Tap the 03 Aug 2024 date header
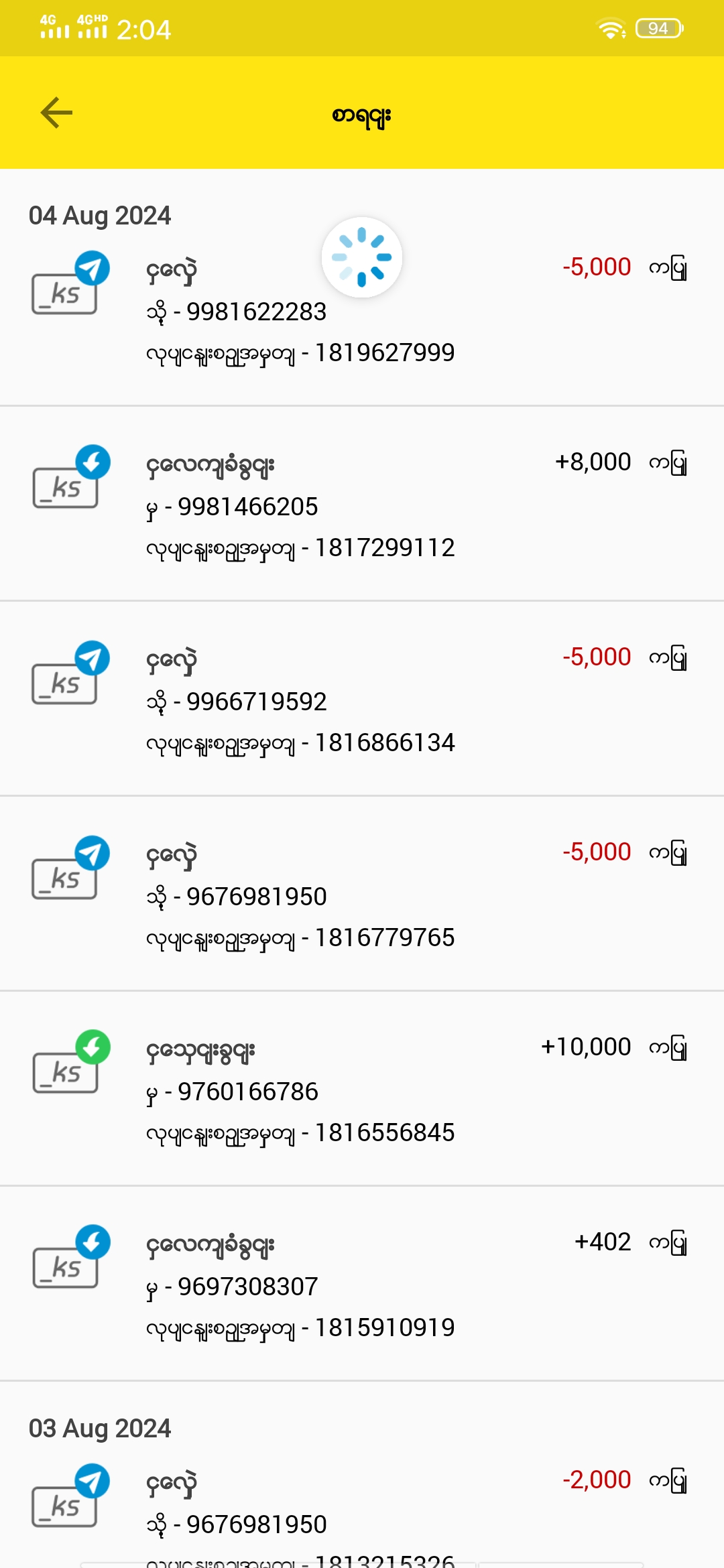Viewport: 724px width, 1568px height. tap(100, 1429)
